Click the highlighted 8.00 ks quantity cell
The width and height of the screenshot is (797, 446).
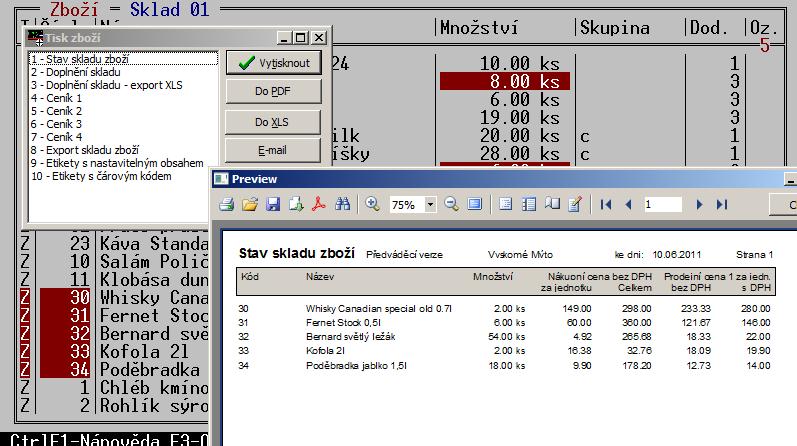coord(505,81)
